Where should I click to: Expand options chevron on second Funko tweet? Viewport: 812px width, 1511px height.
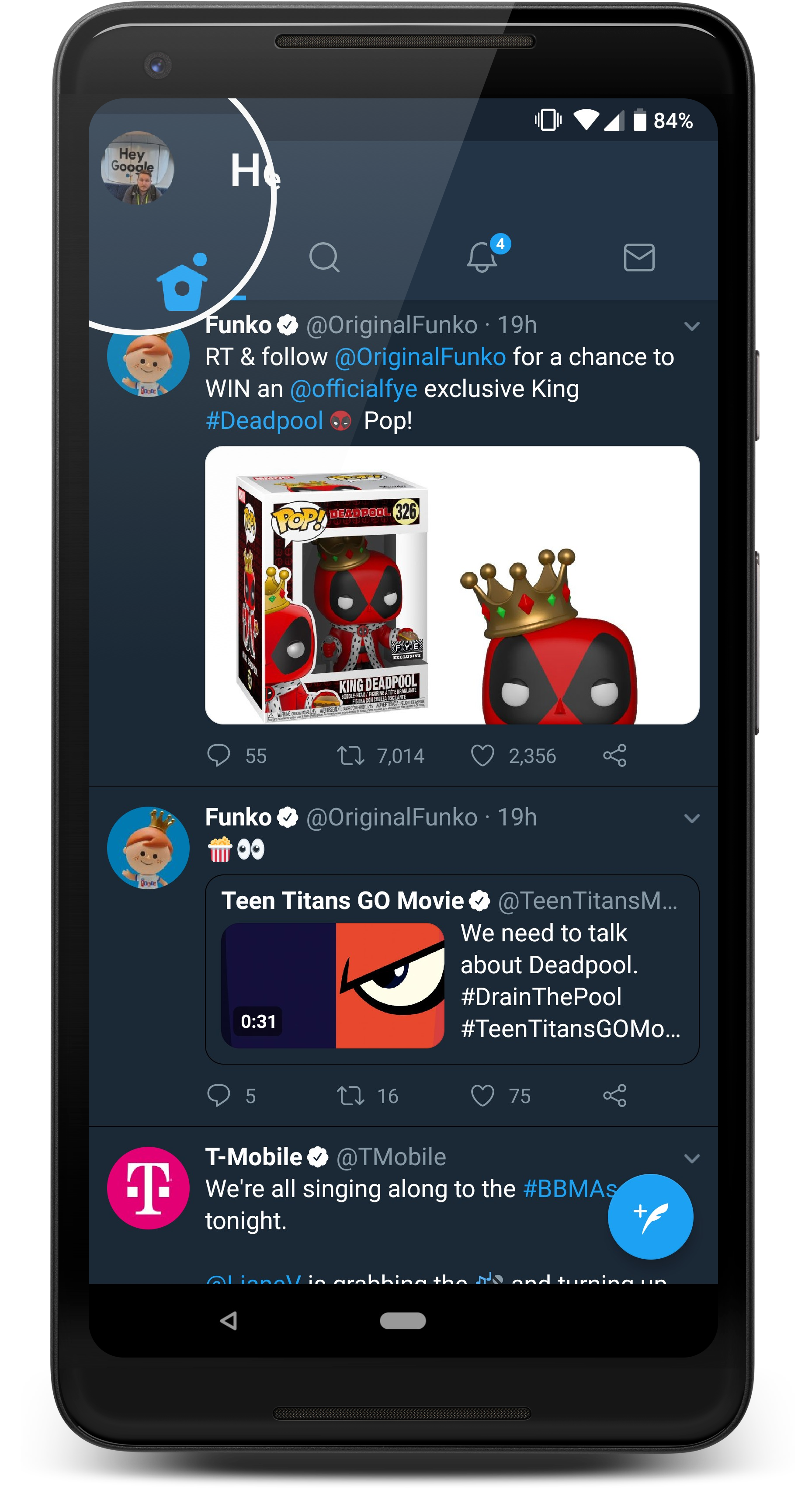692,818
